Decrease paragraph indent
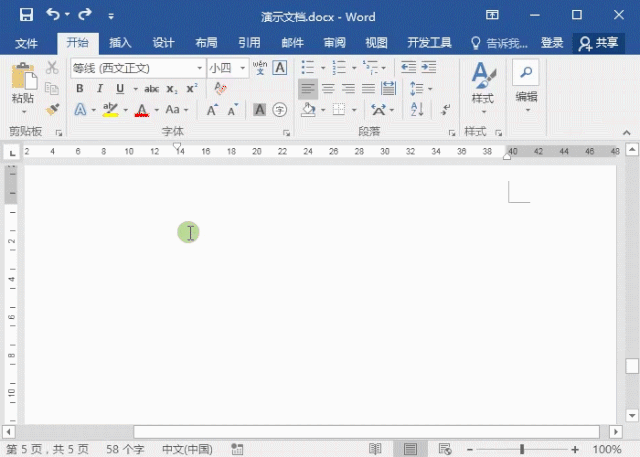The image size is (640, 457). [x=408, y=67]
